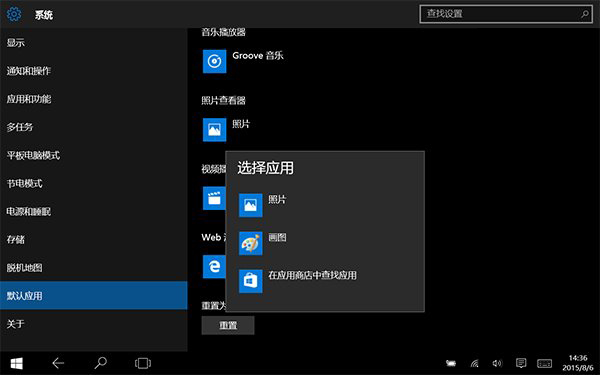
Task: Click the Edge browser icon
Action: click(214, 267)
